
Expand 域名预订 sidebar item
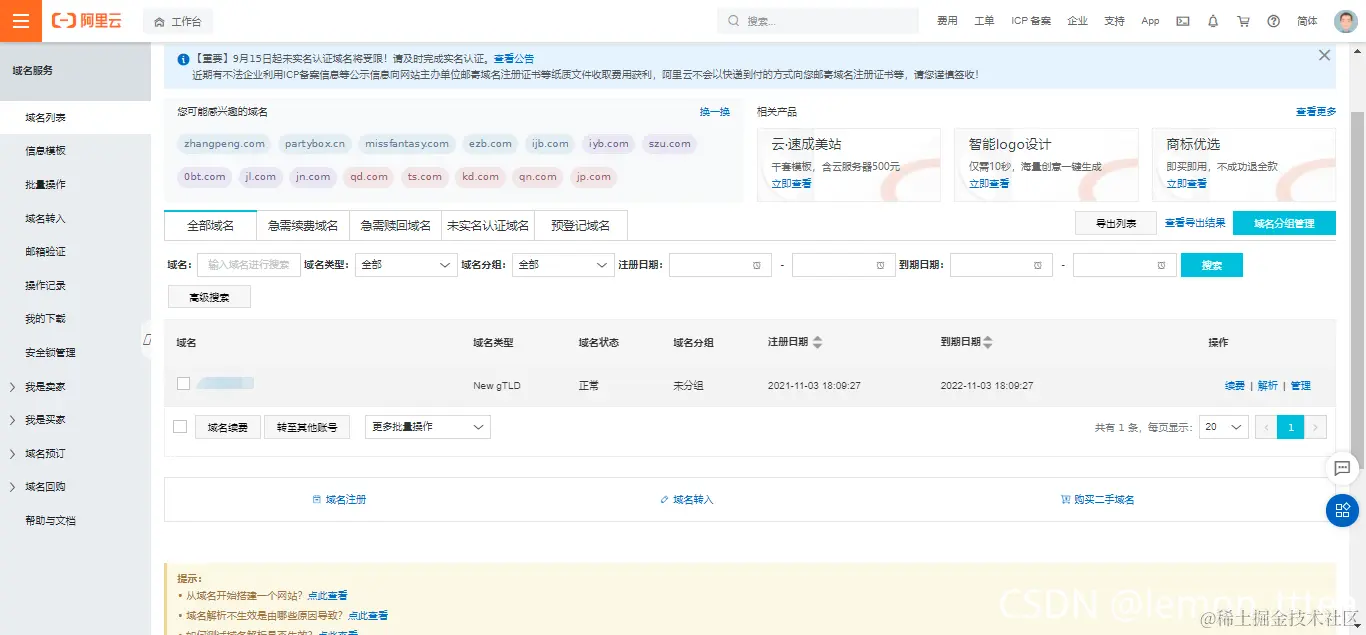45,453
